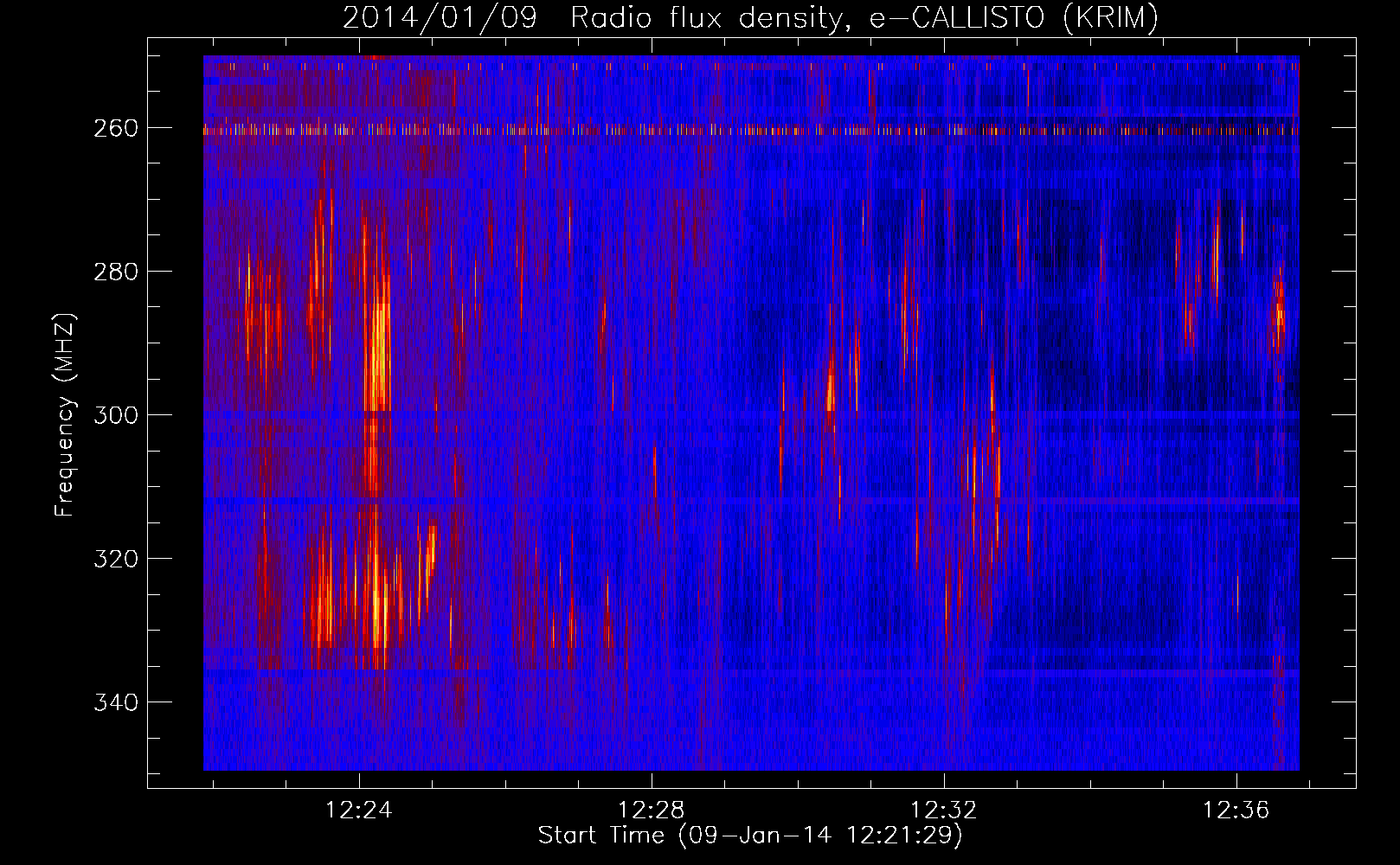Click the 12:24 time tick label

click(x=358, y=810)
